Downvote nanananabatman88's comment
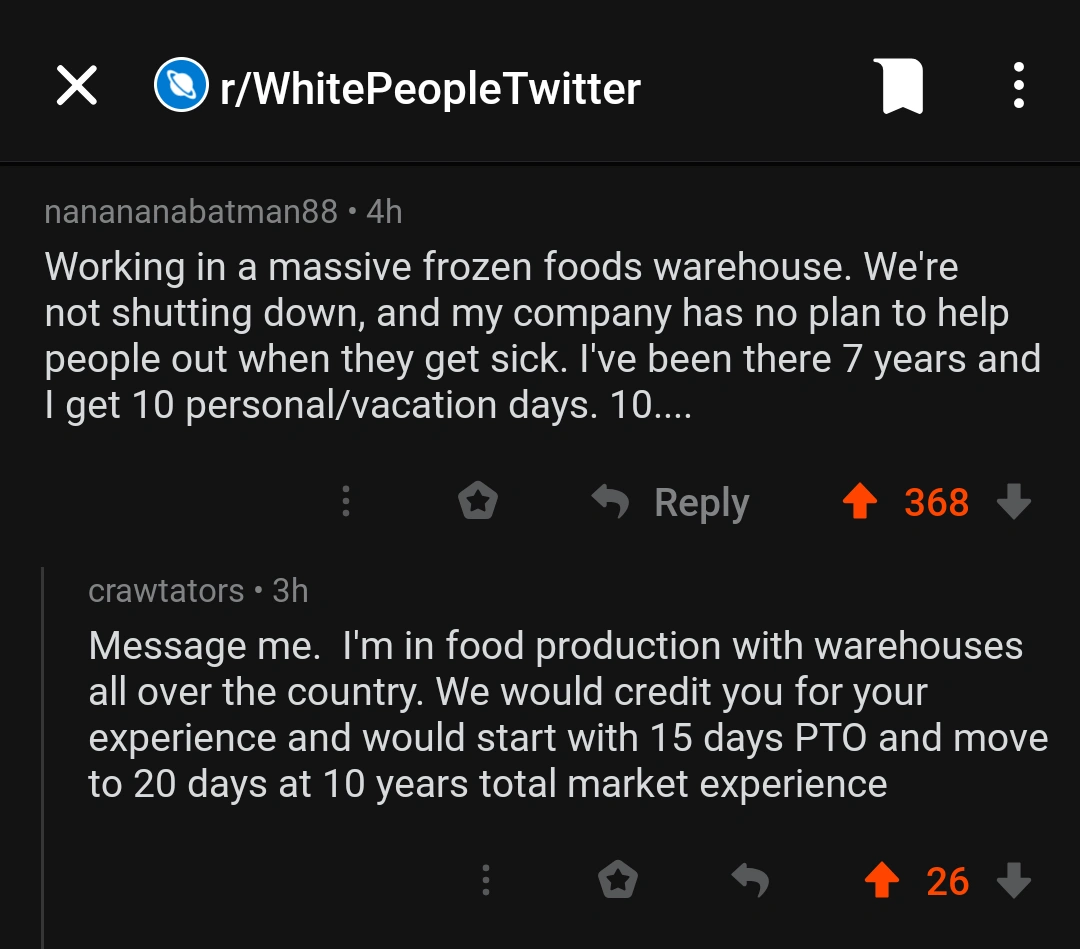Image resolution: width=1080 pixels, height=949 pixels. point(1014,502)
